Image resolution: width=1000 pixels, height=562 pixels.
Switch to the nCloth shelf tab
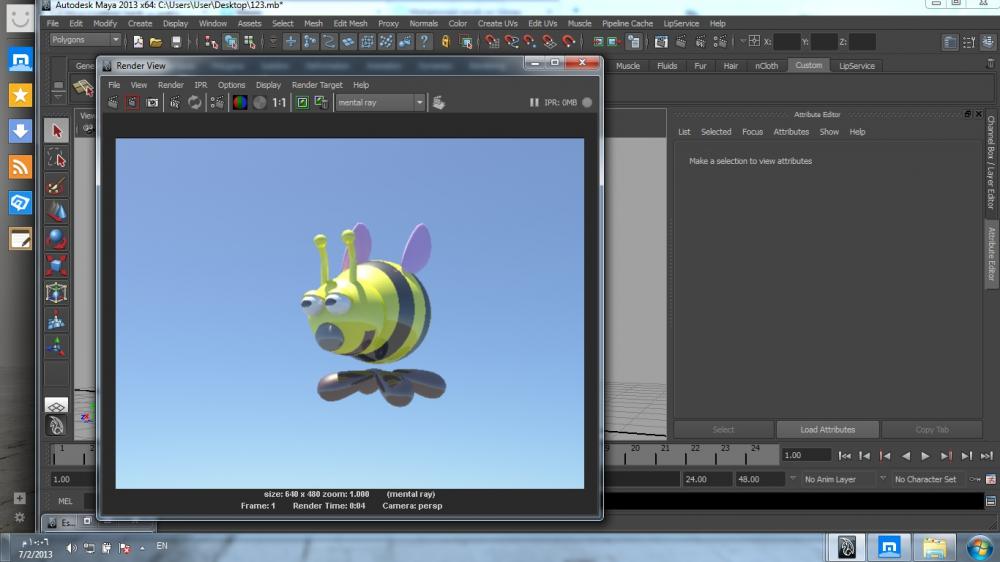(766, 66)
